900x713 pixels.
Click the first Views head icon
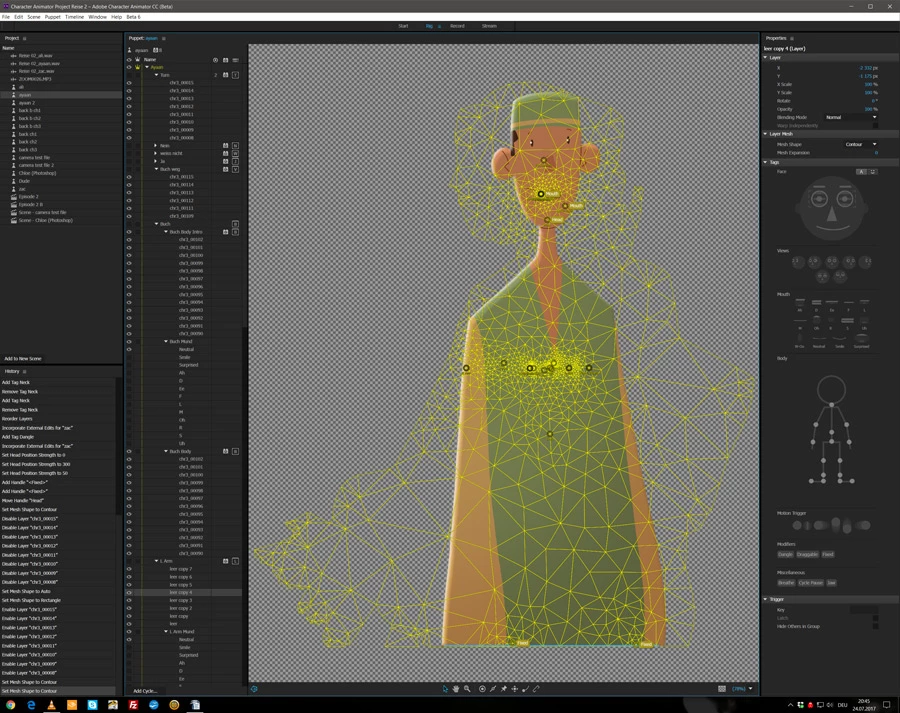click(x=798, y=262)
